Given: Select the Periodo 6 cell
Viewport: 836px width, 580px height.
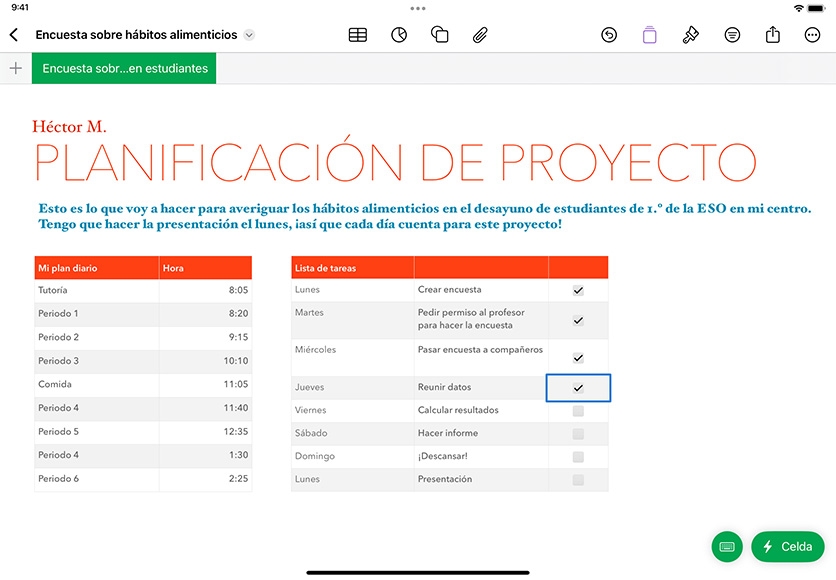Looking at the screenshot, I should (x=97, y=479).
